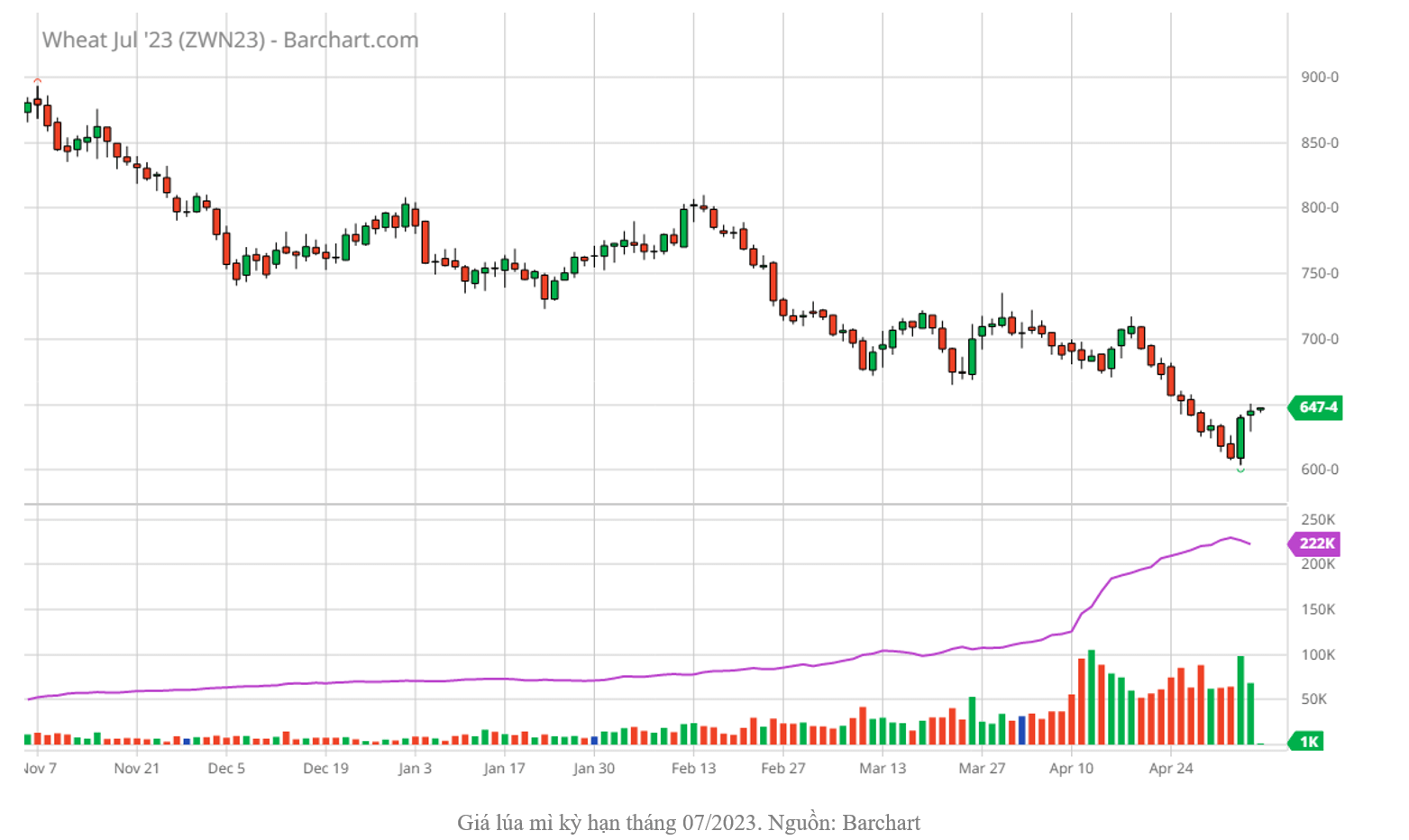Click the tallest green volume bar after Apr 10
This screenshot has height=840, width=1409.
(x=1092, y=697)
